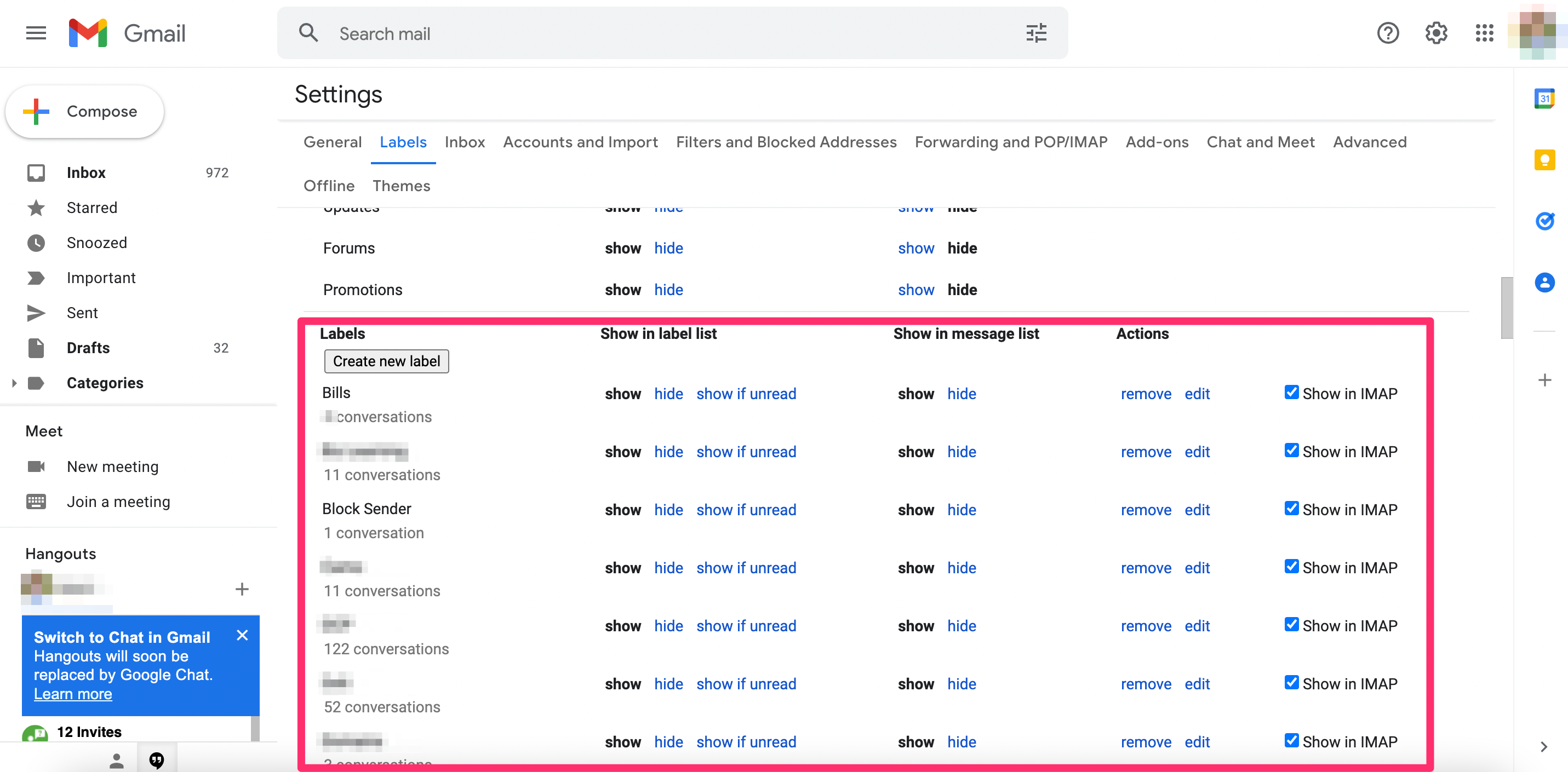Edit the 52 conversations label
1568x772 pixels.
1197,684
